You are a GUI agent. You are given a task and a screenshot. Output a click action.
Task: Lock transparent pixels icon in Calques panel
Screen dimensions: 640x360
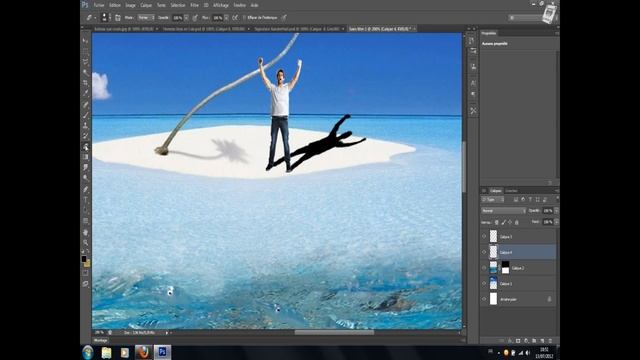tap(496, 222)
